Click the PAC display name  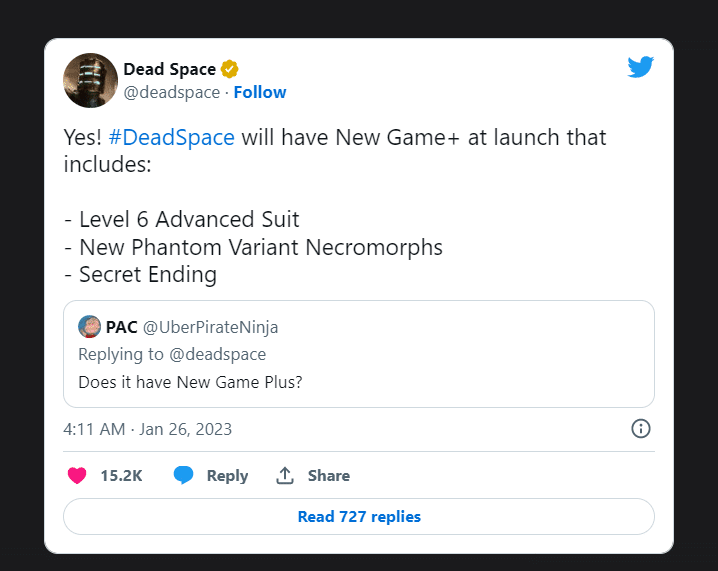122,327
